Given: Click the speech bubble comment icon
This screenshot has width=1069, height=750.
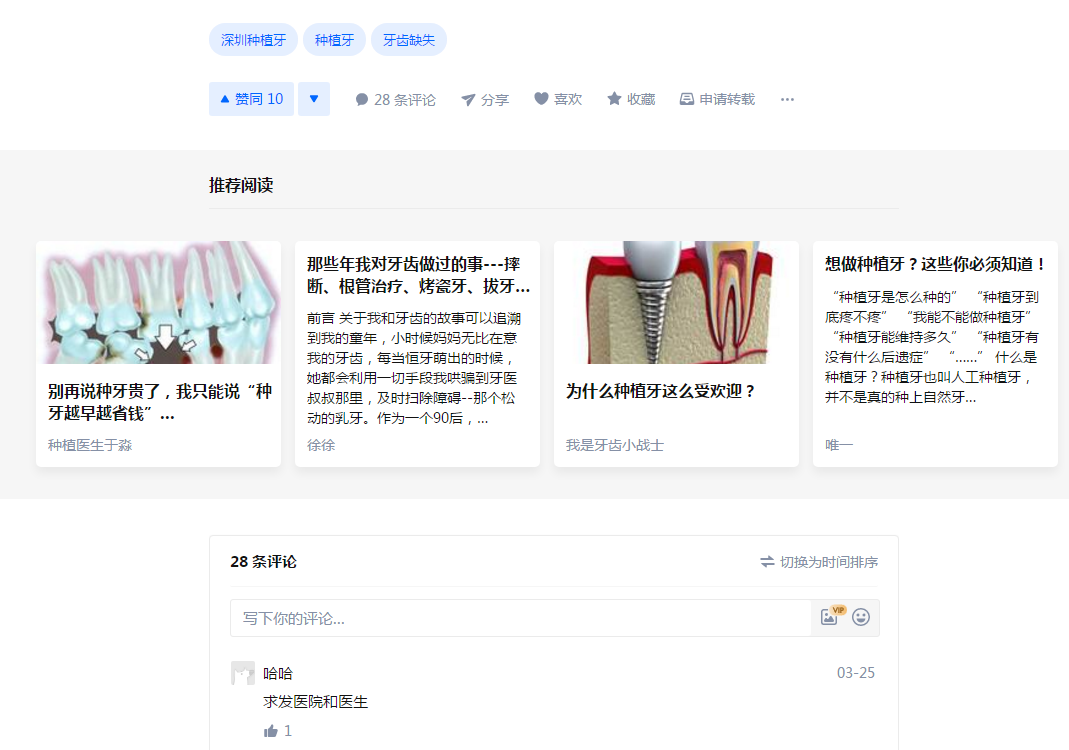Looking at the screenshot, I should [x=362, y=100].
